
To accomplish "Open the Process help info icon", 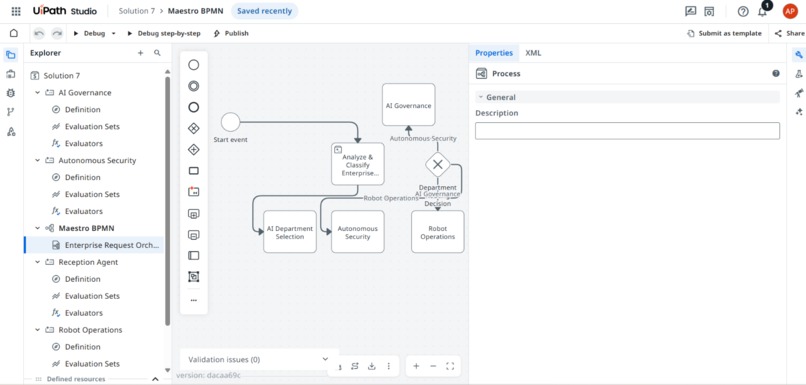I will [776, 74].
